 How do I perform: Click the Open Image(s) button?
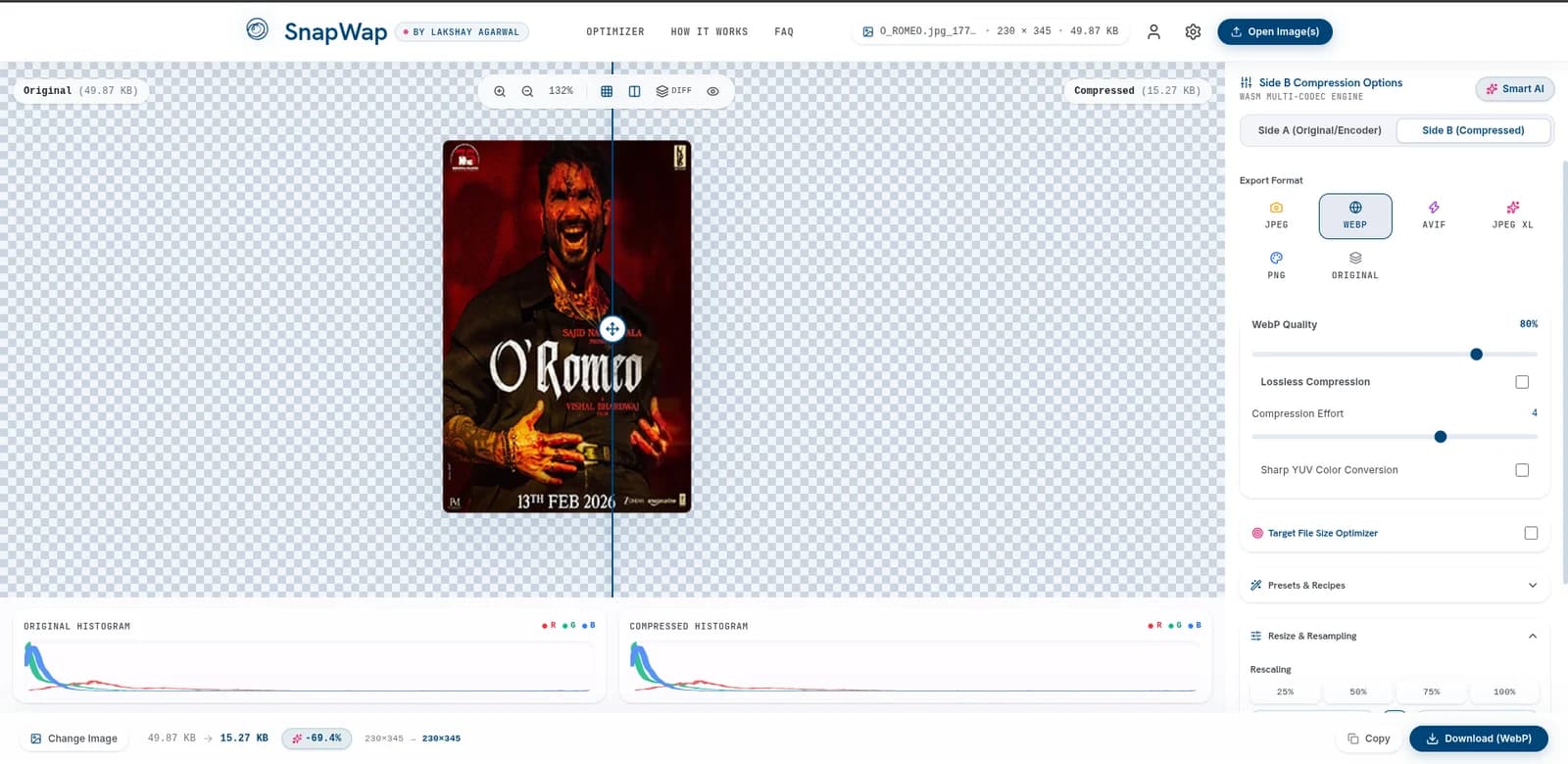click(x=1275, y=31)
